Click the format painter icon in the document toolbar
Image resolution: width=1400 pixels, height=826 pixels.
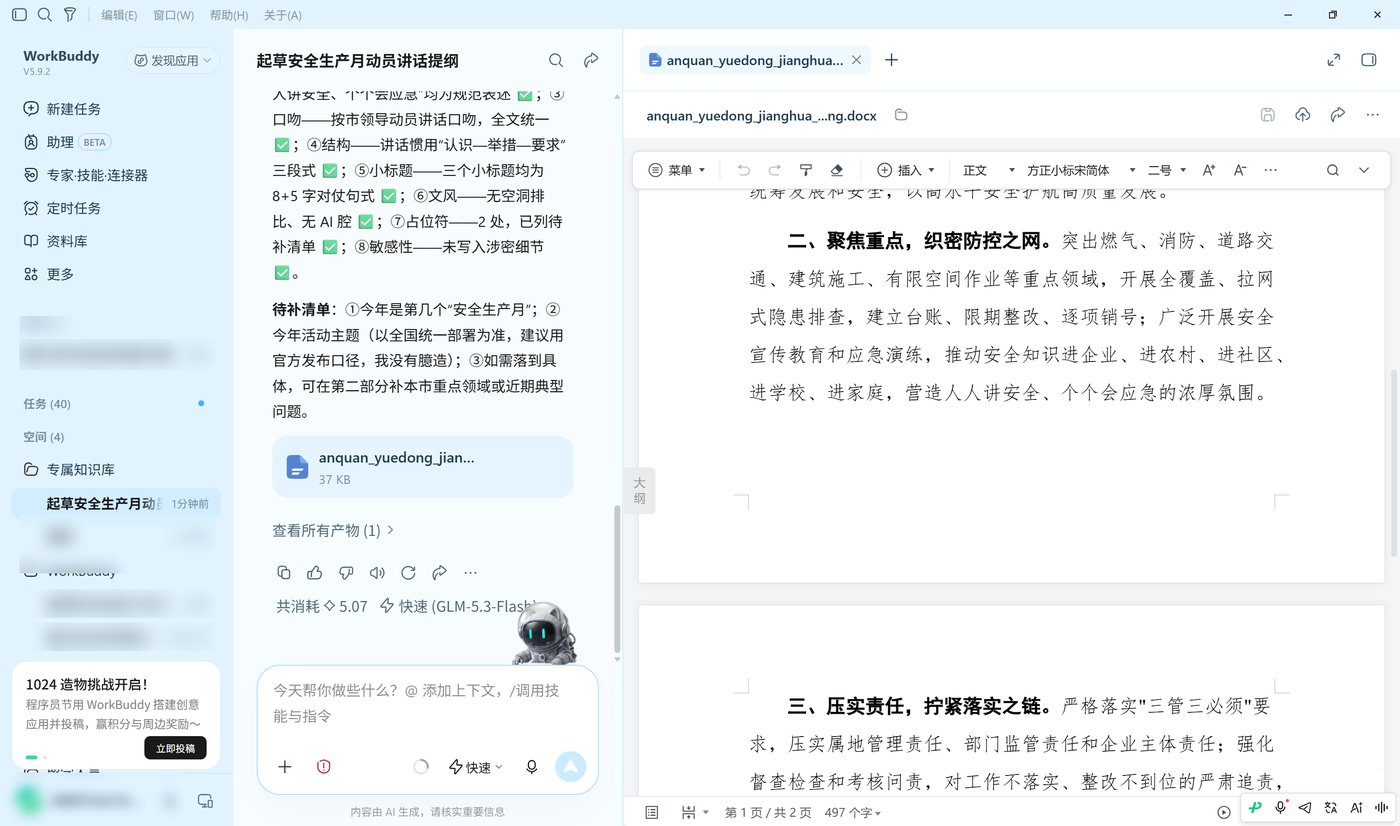pyautogui.click(x=806, y=170)
